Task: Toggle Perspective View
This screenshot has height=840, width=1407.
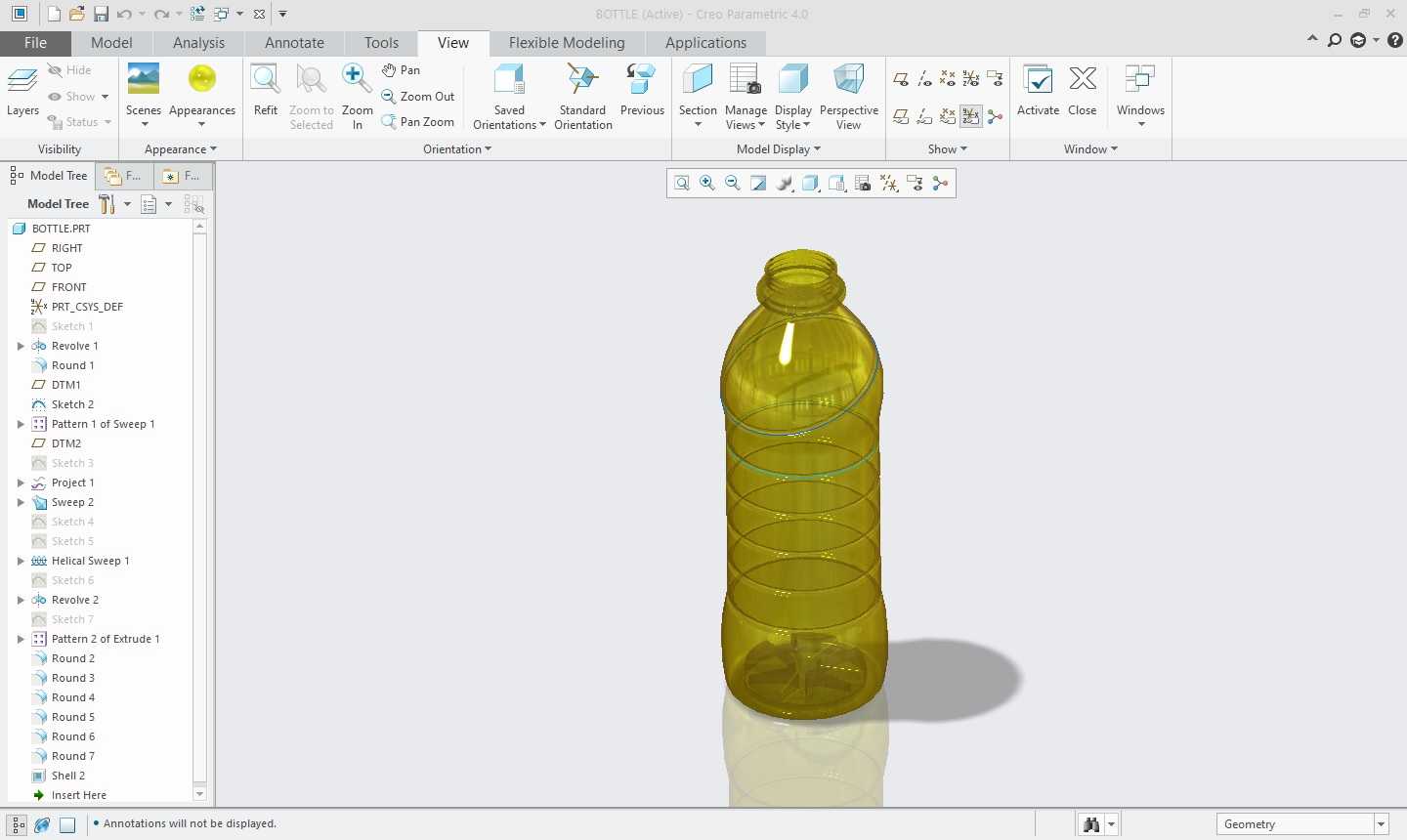Action: [848, 96]
